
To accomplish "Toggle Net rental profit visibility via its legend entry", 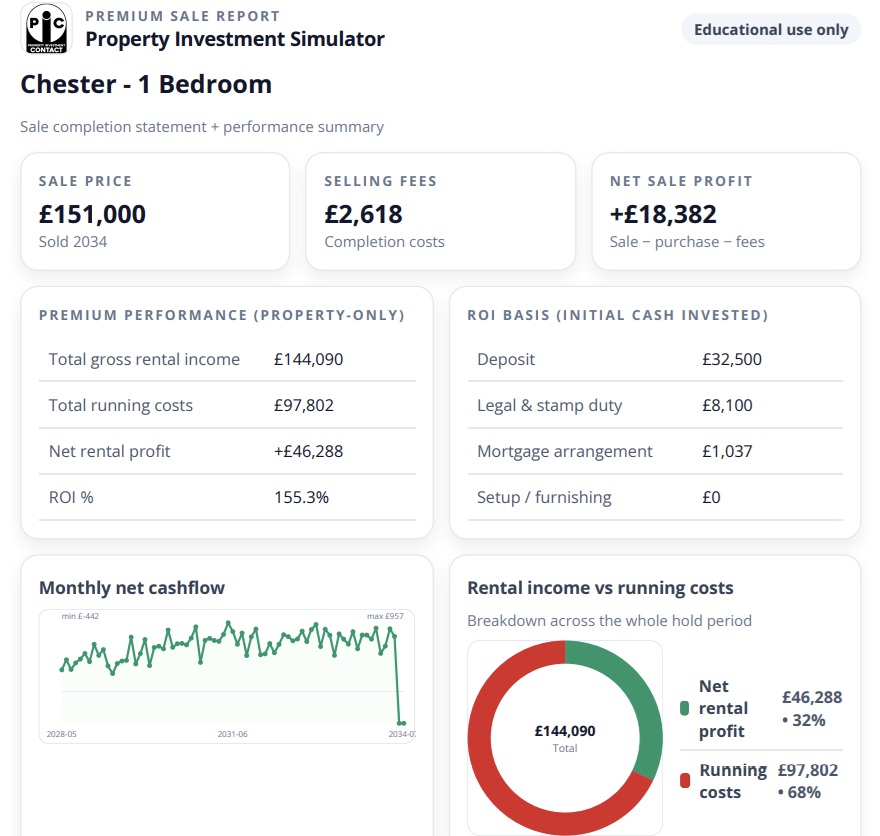I will click(x=721, y=707).
